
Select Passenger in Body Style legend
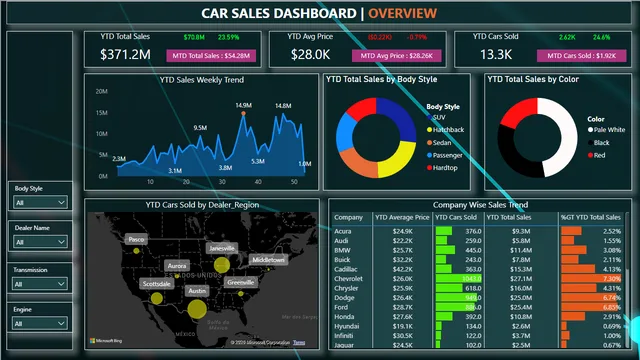[444, 156]
